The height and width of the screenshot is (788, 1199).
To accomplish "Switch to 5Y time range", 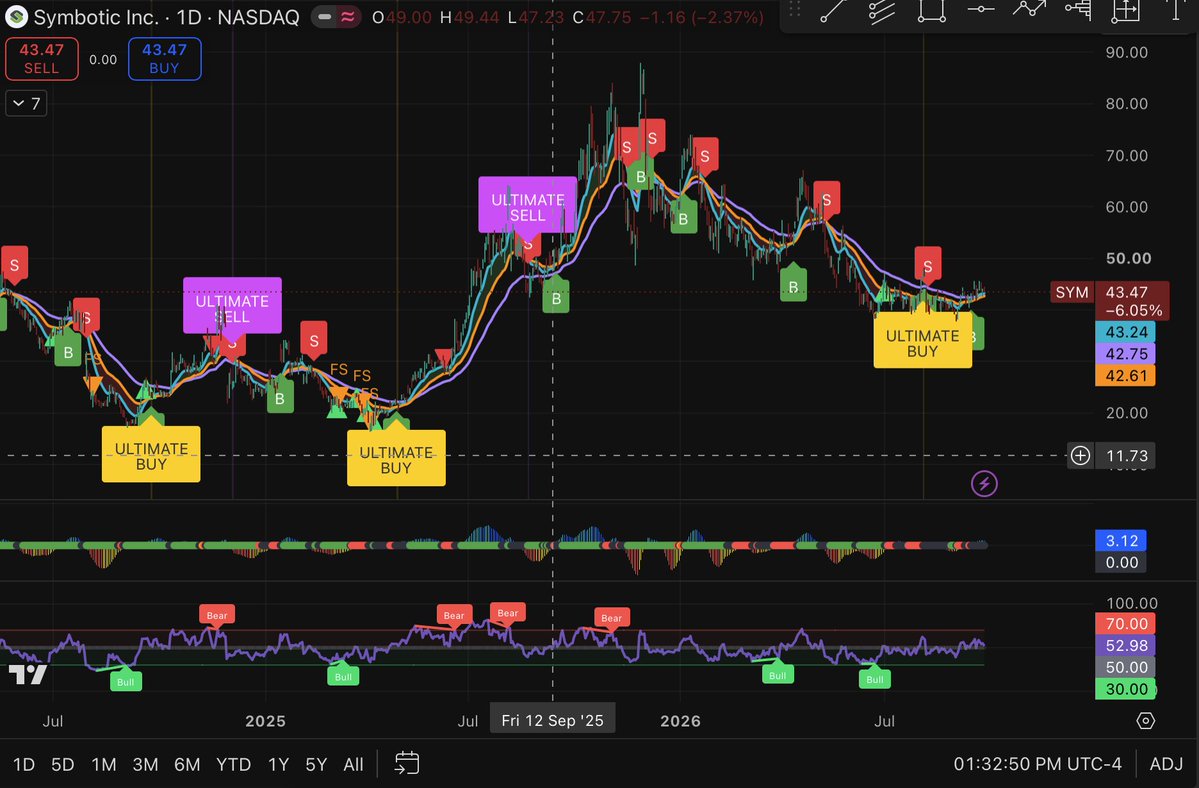I will [x=316, y=764].
